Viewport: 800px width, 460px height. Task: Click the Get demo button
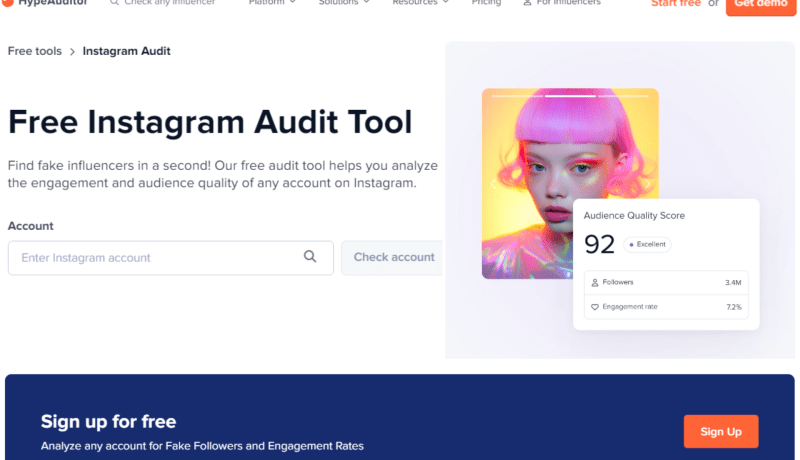[x=760, y=4]
